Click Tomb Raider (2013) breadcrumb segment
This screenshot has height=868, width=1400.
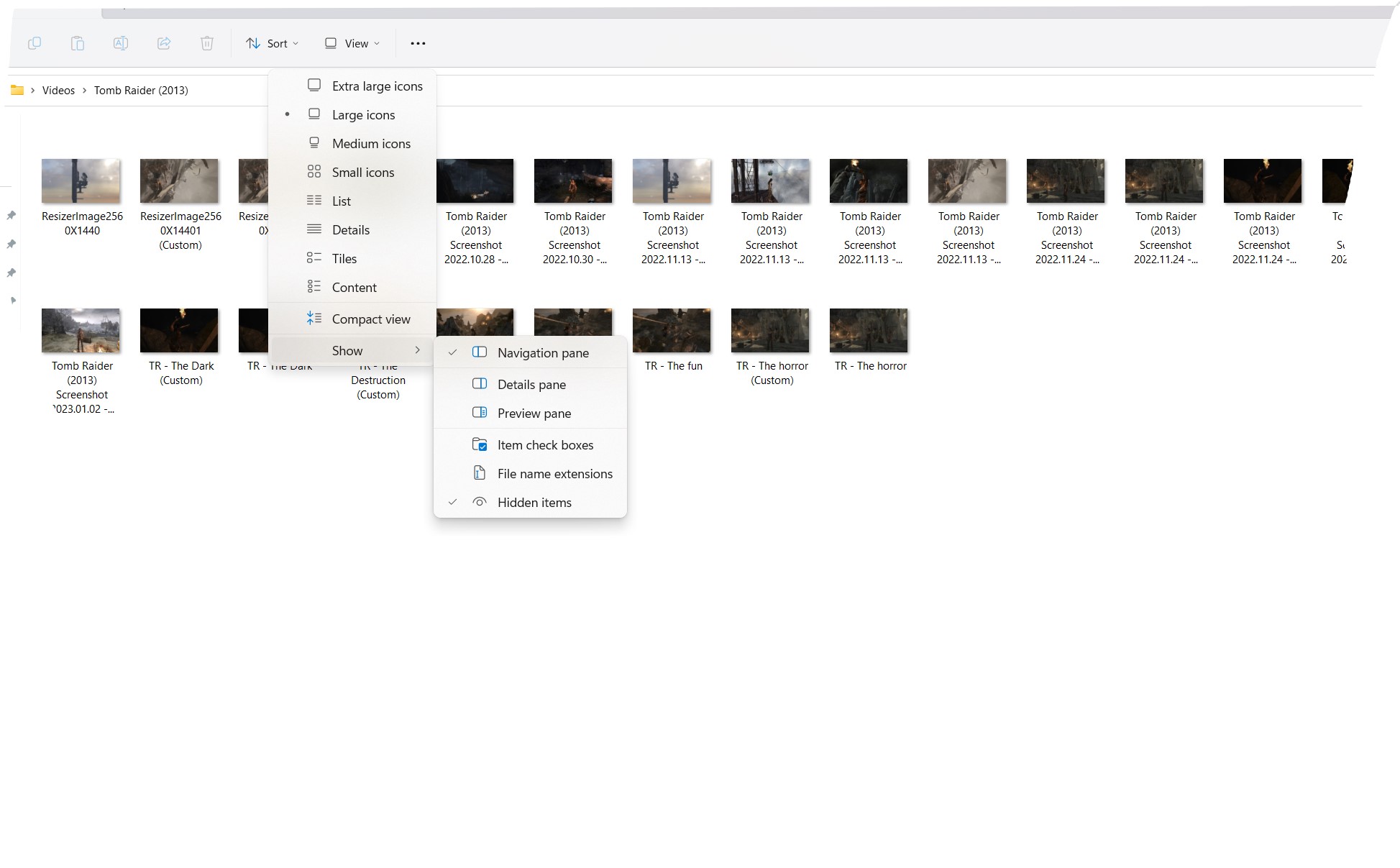(x=141, y=90)
